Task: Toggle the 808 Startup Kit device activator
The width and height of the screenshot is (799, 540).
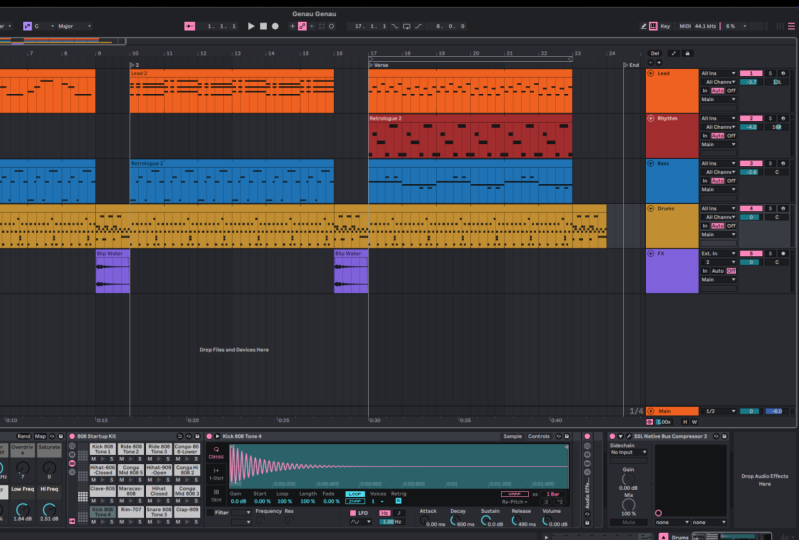Action: coord(72,437)
